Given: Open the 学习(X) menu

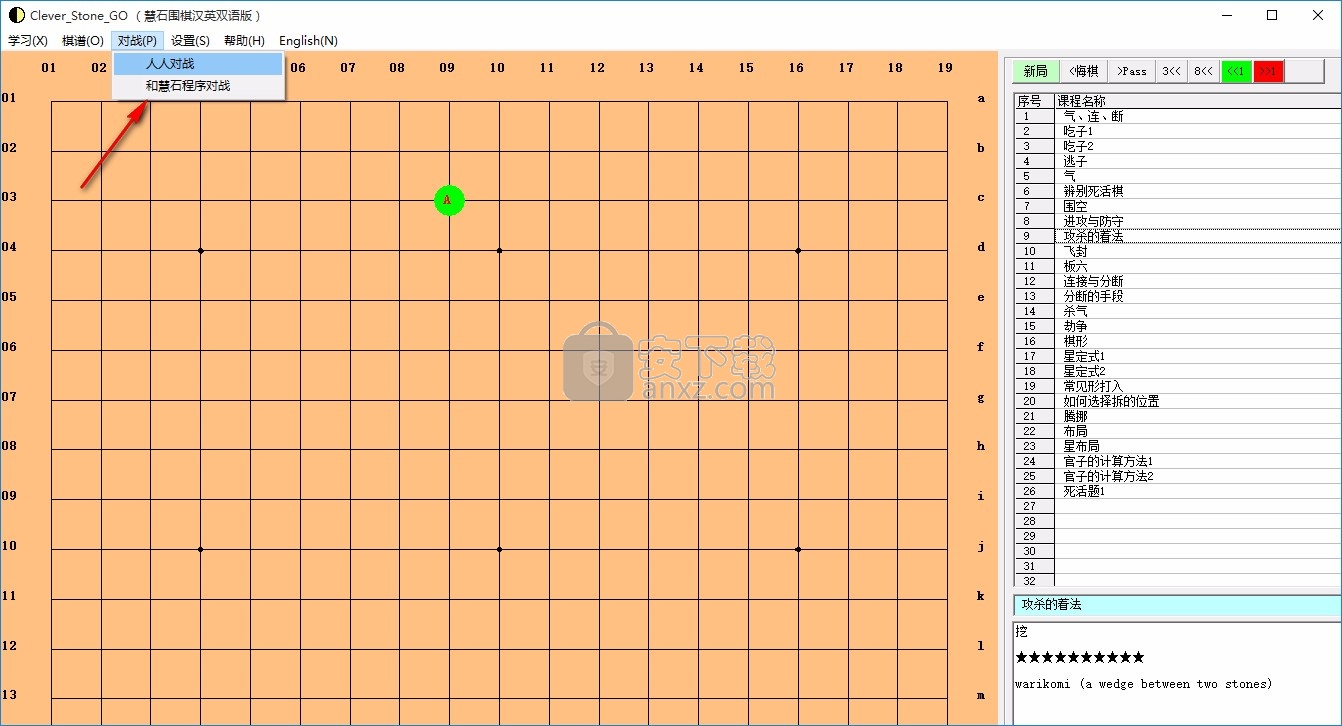Looking at the screenshot, I should click(x=28, y=41).
